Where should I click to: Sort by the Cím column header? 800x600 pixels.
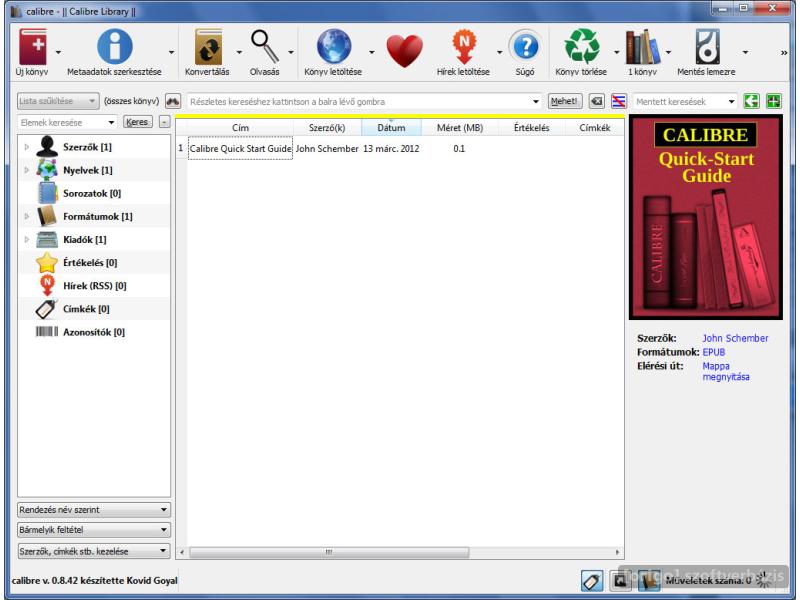click(x=240, y=128)
